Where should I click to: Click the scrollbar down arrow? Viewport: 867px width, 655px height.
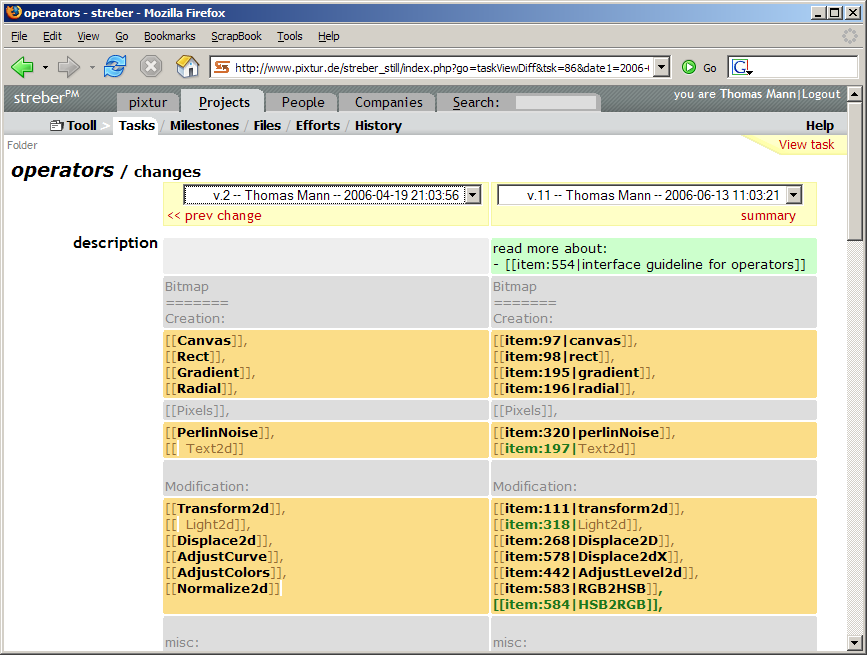coord(854,643)
